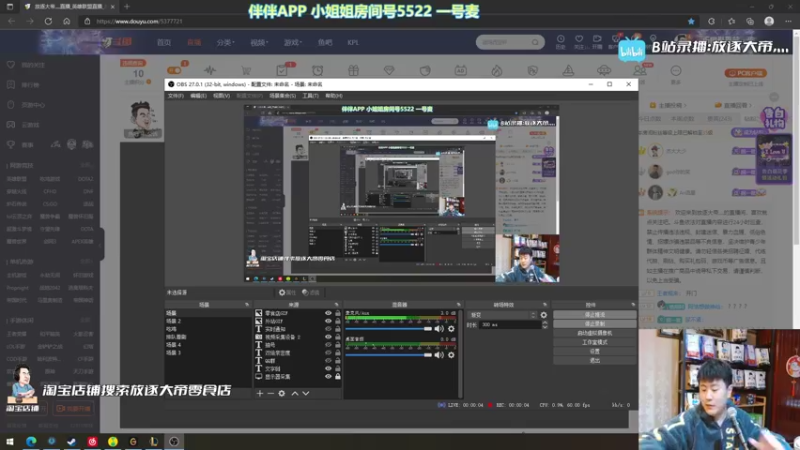The image size is (800, 450).
Task: Open the Windows Start menu
Action: click(10, 442)
